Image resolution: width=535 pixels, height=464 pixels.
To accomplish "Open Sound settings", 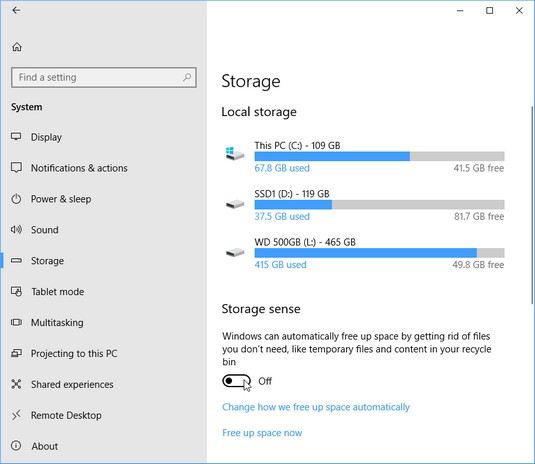I will coord(45,230).
